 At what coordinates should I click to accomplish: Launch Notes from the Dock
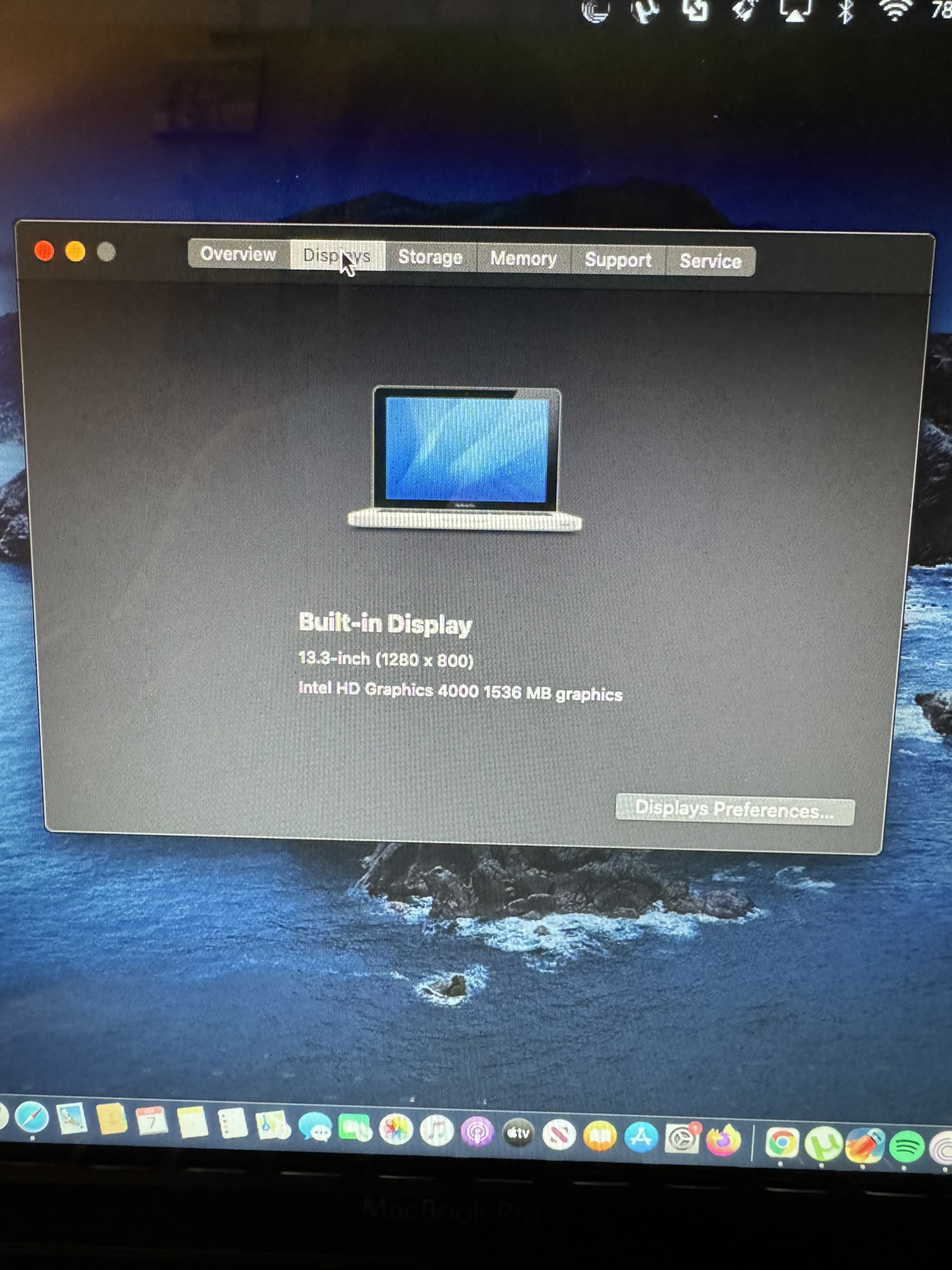192,1123
